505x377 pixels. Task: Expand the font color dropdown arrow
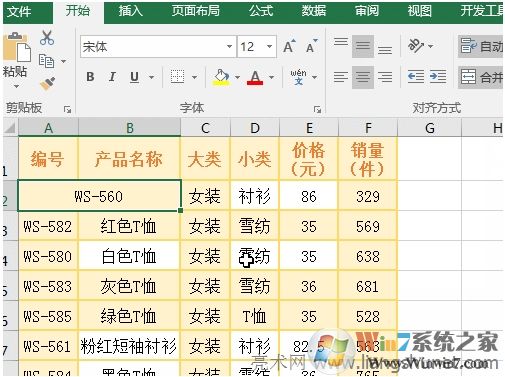pos(271,77)
